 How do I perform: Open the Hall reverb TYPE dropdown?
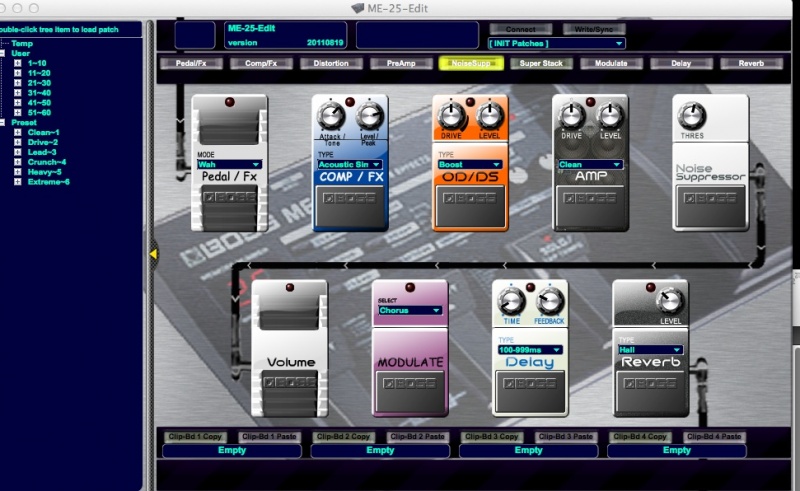[x=651, y=350]
